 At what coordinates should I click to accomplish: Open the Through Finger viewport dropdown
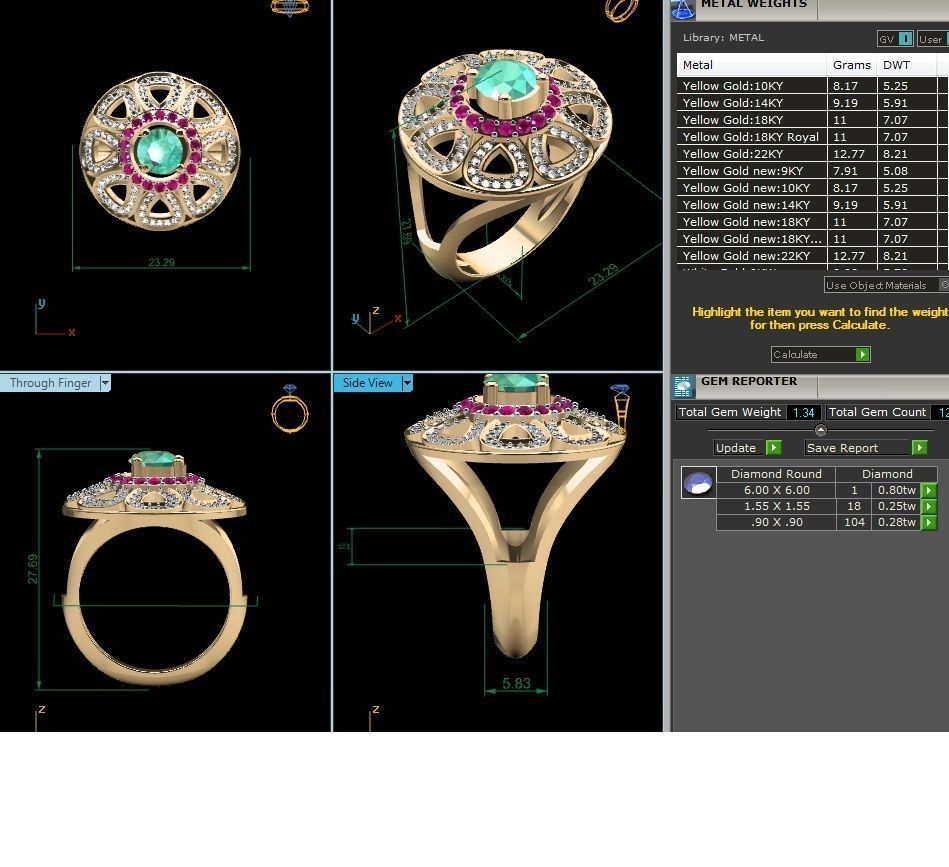tap(105, 383)
